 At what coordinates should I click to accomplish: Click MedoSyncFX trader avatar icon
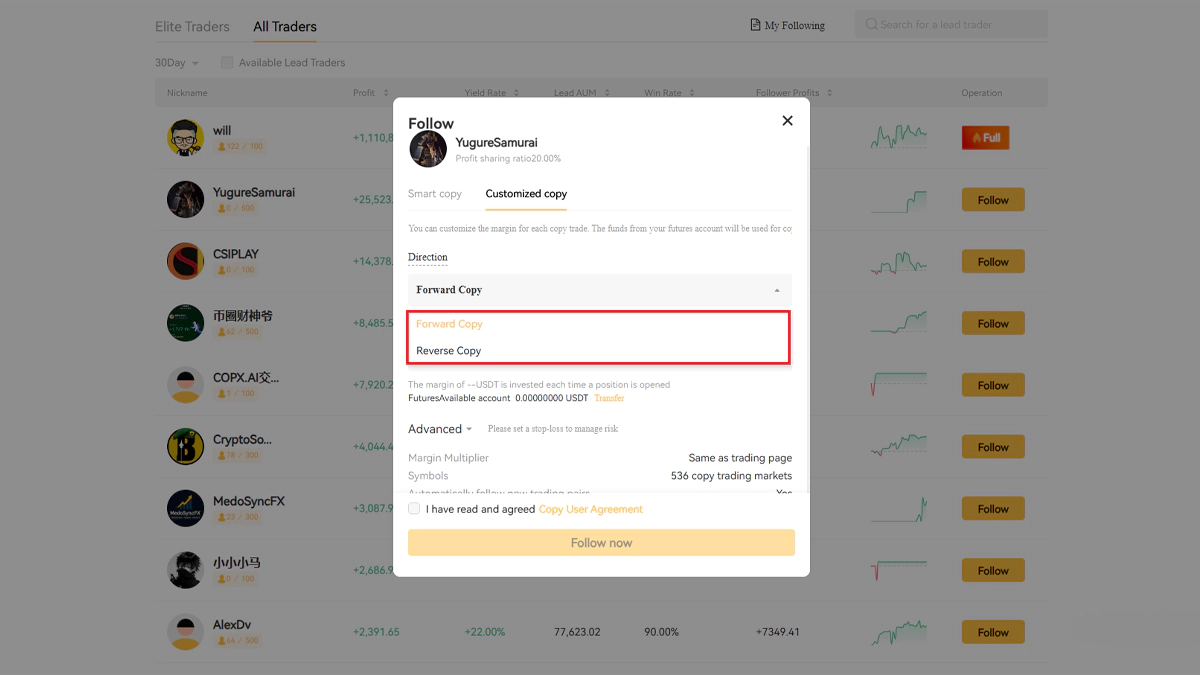[185, 509]
